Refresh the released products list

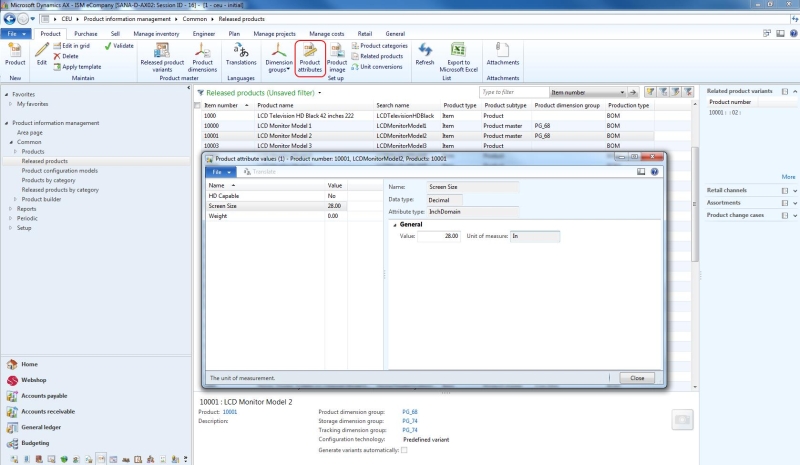pyautogui.click(x=424, y=54)
